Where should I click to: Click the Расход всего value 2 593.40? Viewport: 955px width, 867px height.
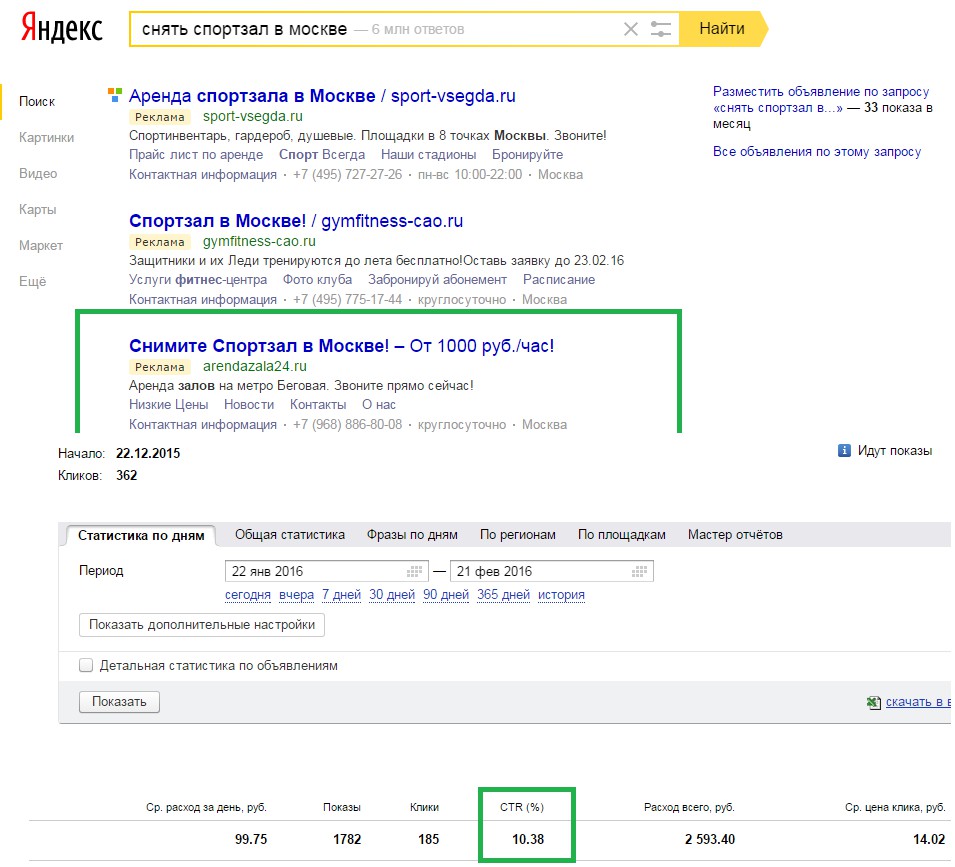pyautogui.click(x=710, y=839)
